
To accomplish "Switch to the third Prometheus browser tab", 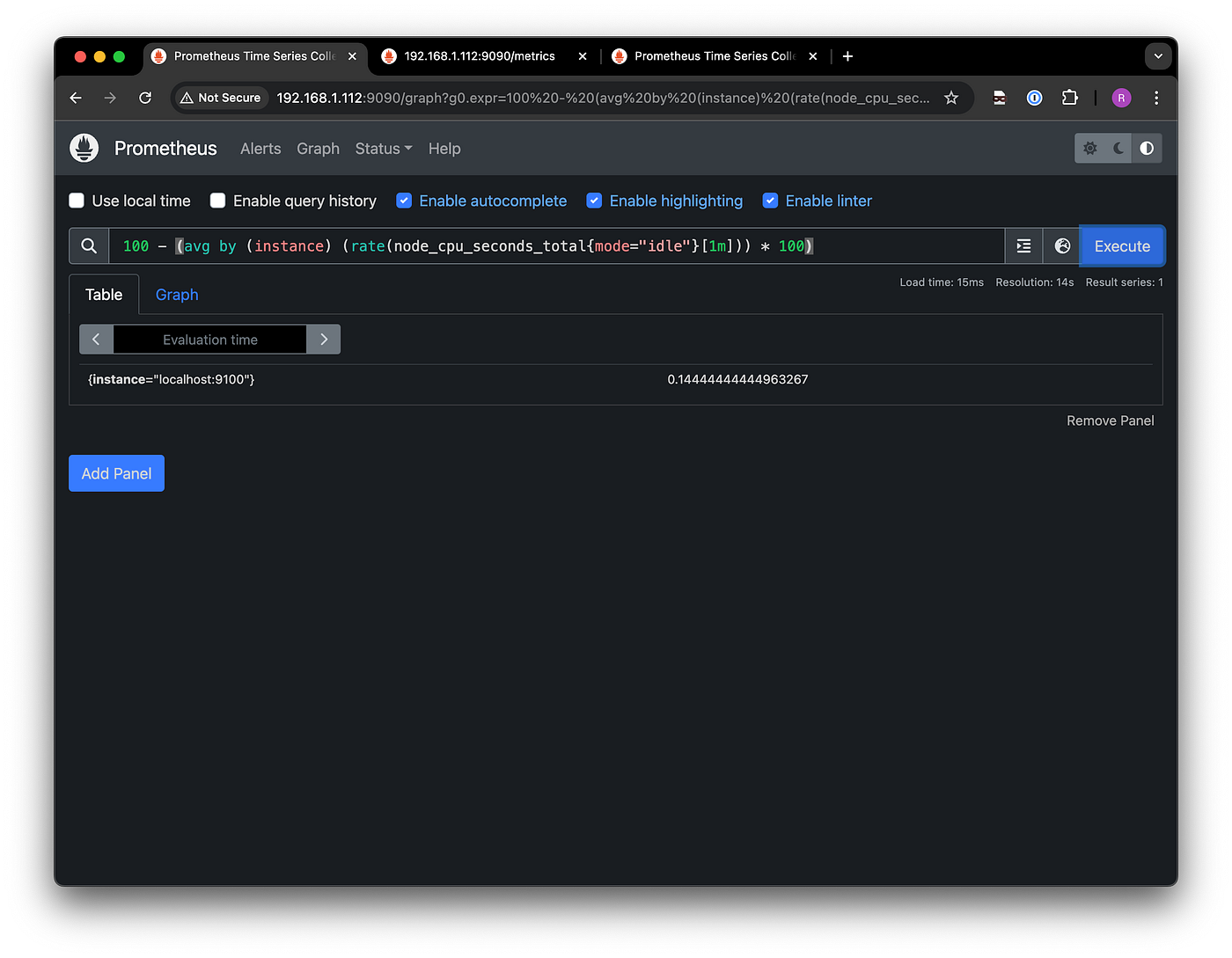I will click(x=715, y=56).
